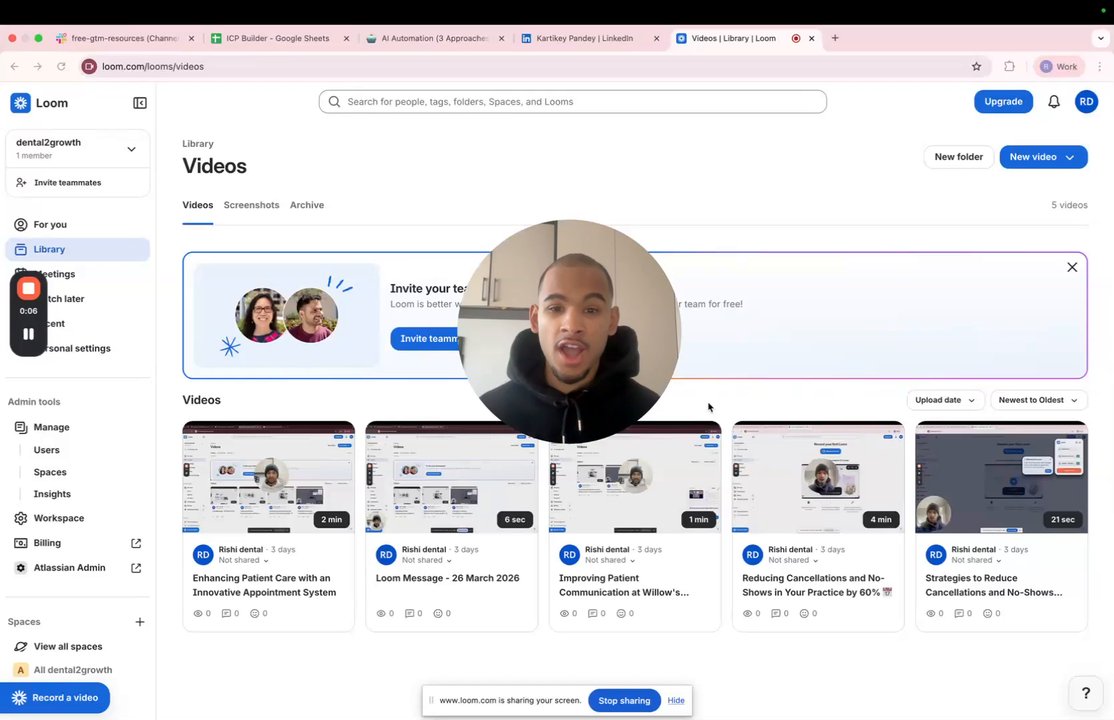Image resolution: width=1114 pixels, height=720 pixels.
Task: Click reactions icon on Improving Patient Communication video
Action: pos(621,613)
